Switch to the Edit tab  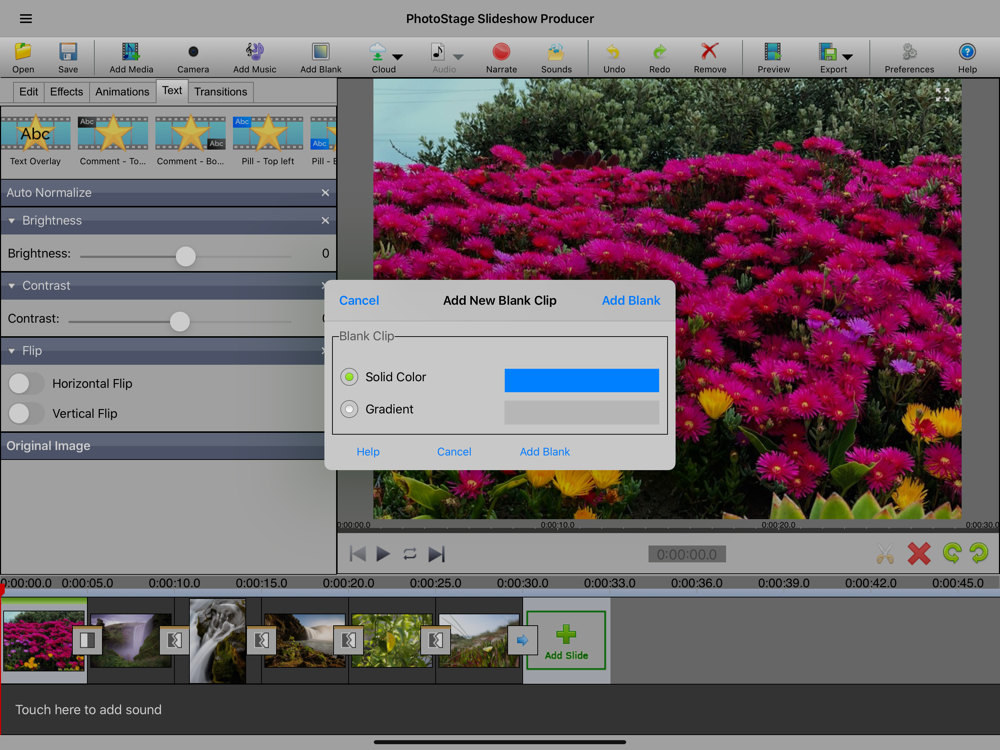tap(28, 92)
